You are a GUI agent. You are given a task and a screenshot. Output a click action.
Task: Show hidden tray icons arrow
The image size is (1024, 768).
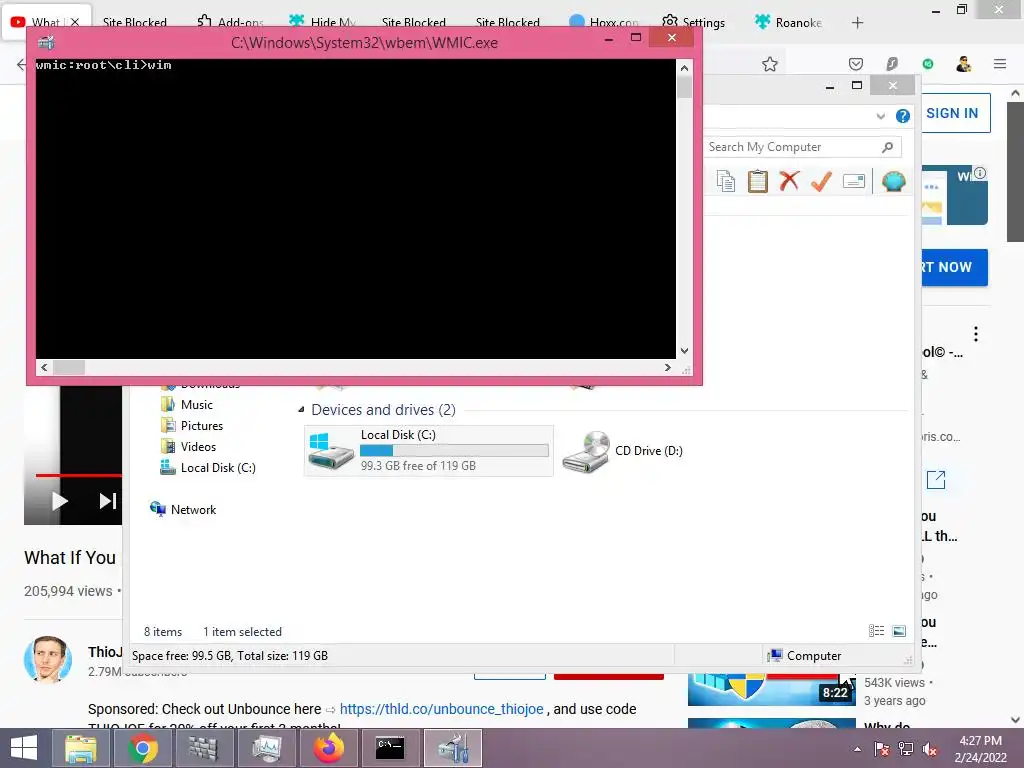coord(857,750)
